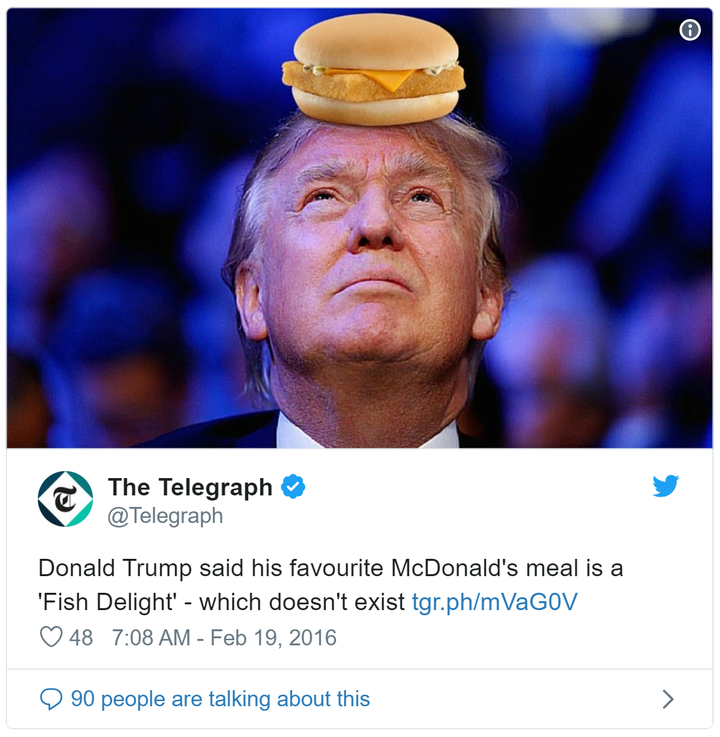
Task: Click the fish sandwich in the photo
Action: click(374, 69)
